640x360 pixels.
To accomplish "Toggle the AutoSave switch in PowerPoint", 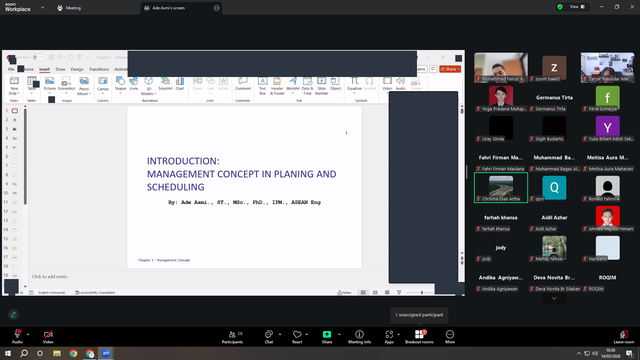I will point(38,57).
